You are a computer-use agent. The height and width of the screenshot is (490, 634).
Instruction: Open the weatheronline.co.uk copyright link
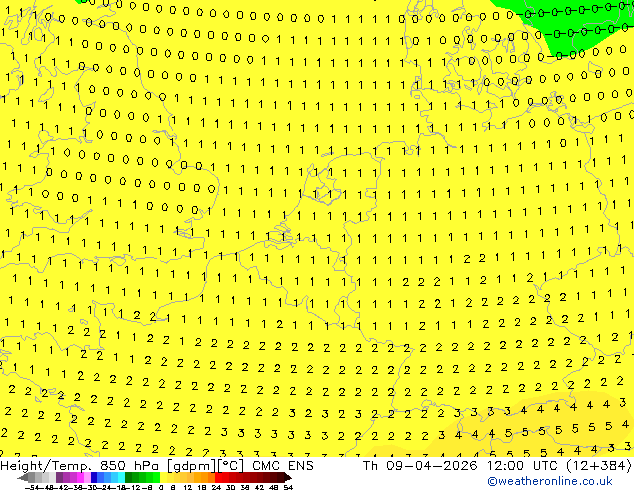pyautogui.click(x=550, y=481)
